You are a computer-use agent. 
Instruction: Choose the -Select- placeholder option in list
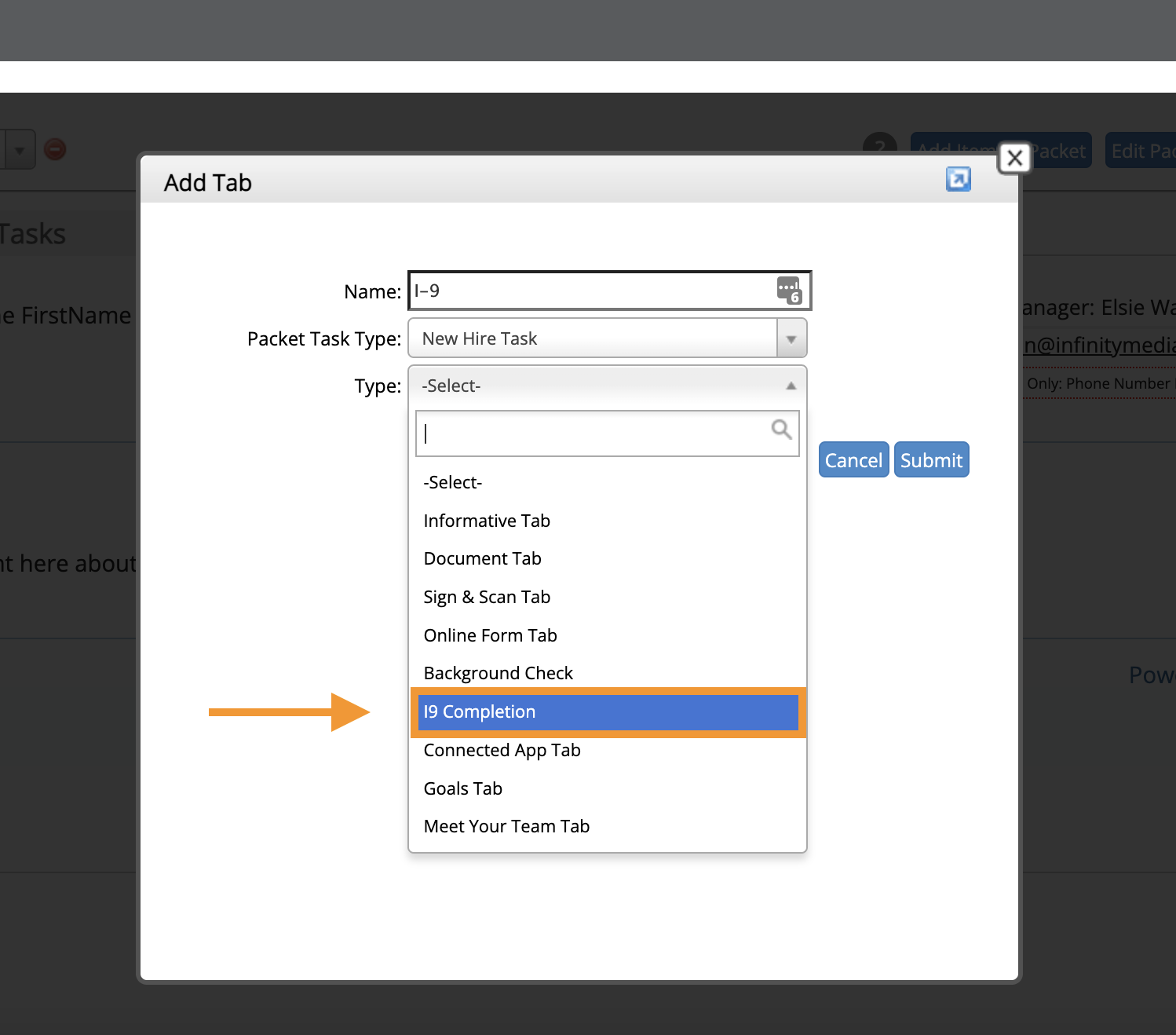pyautogui.click(x=452, y=482)
